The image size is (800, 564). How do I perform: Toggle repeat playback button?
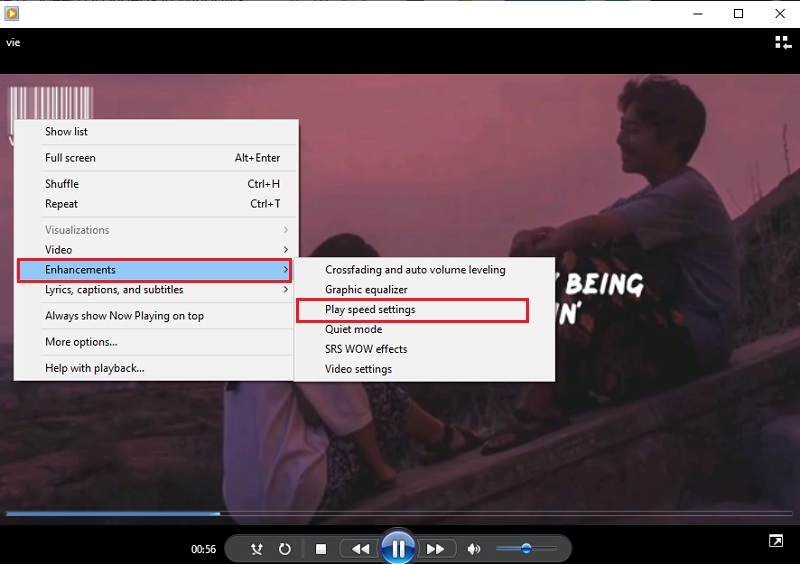(285, 549)
